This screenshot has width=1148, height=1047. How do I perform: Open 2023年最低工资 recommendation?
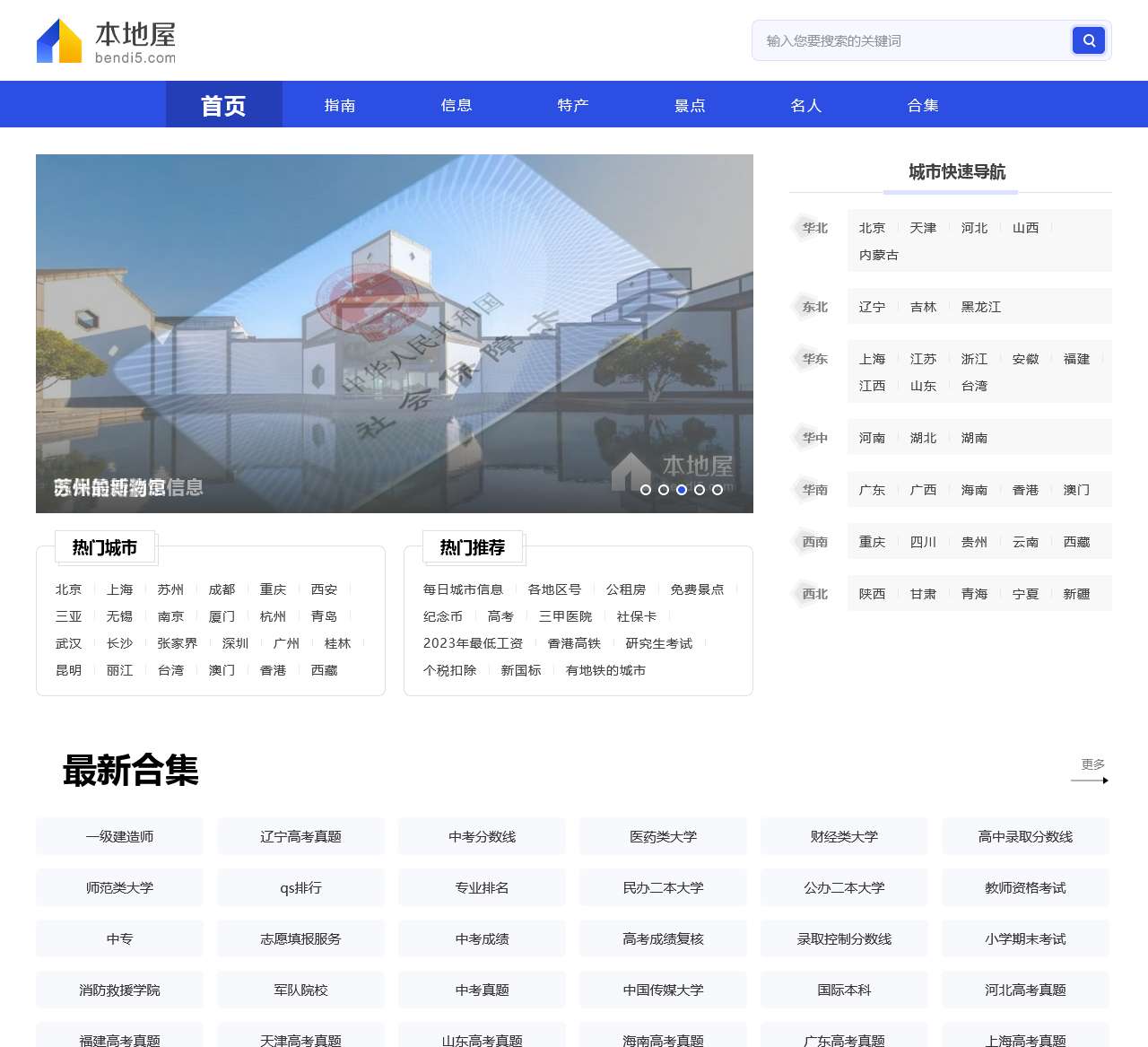tap(473, 643)
